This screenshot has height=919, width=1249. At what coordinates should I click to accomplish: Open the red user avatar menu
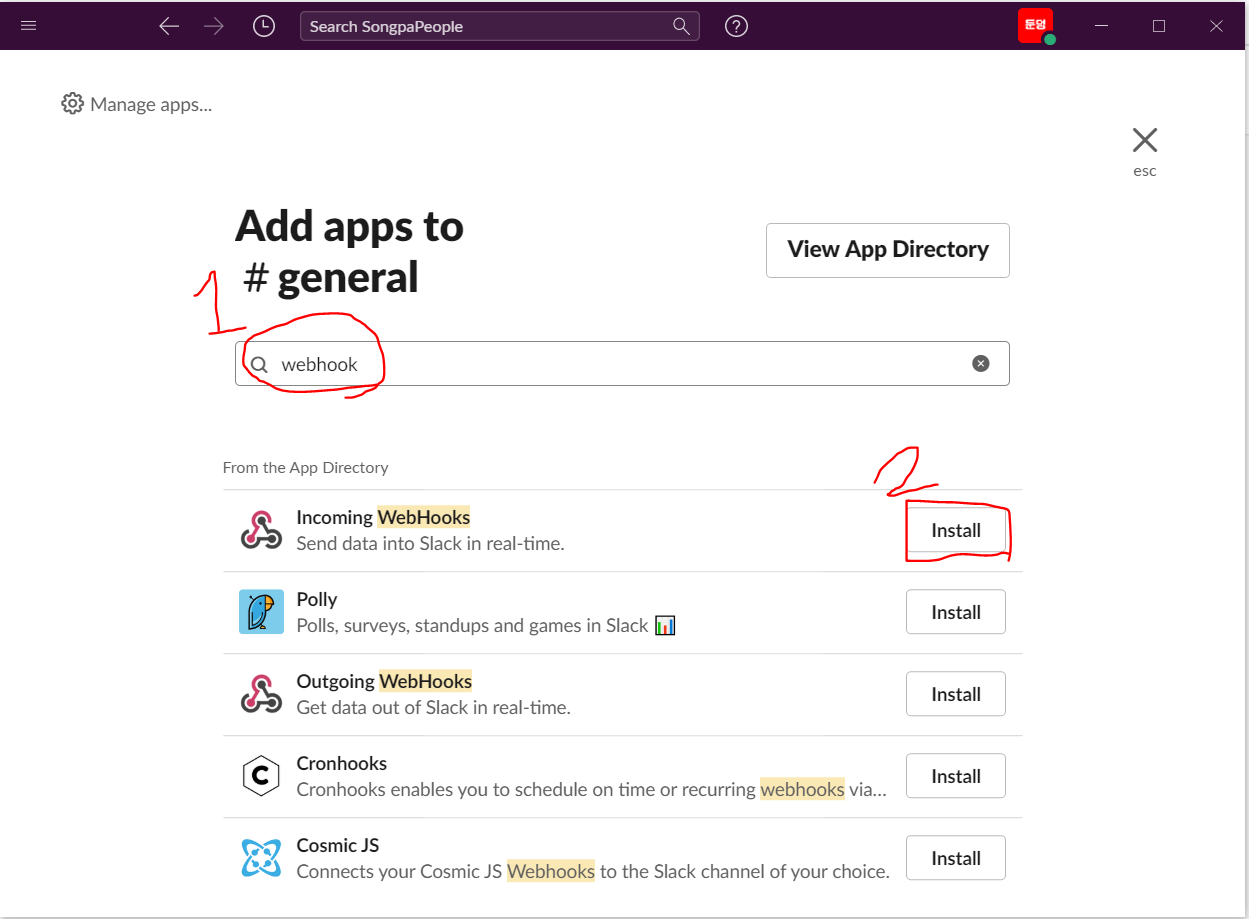1035,25
